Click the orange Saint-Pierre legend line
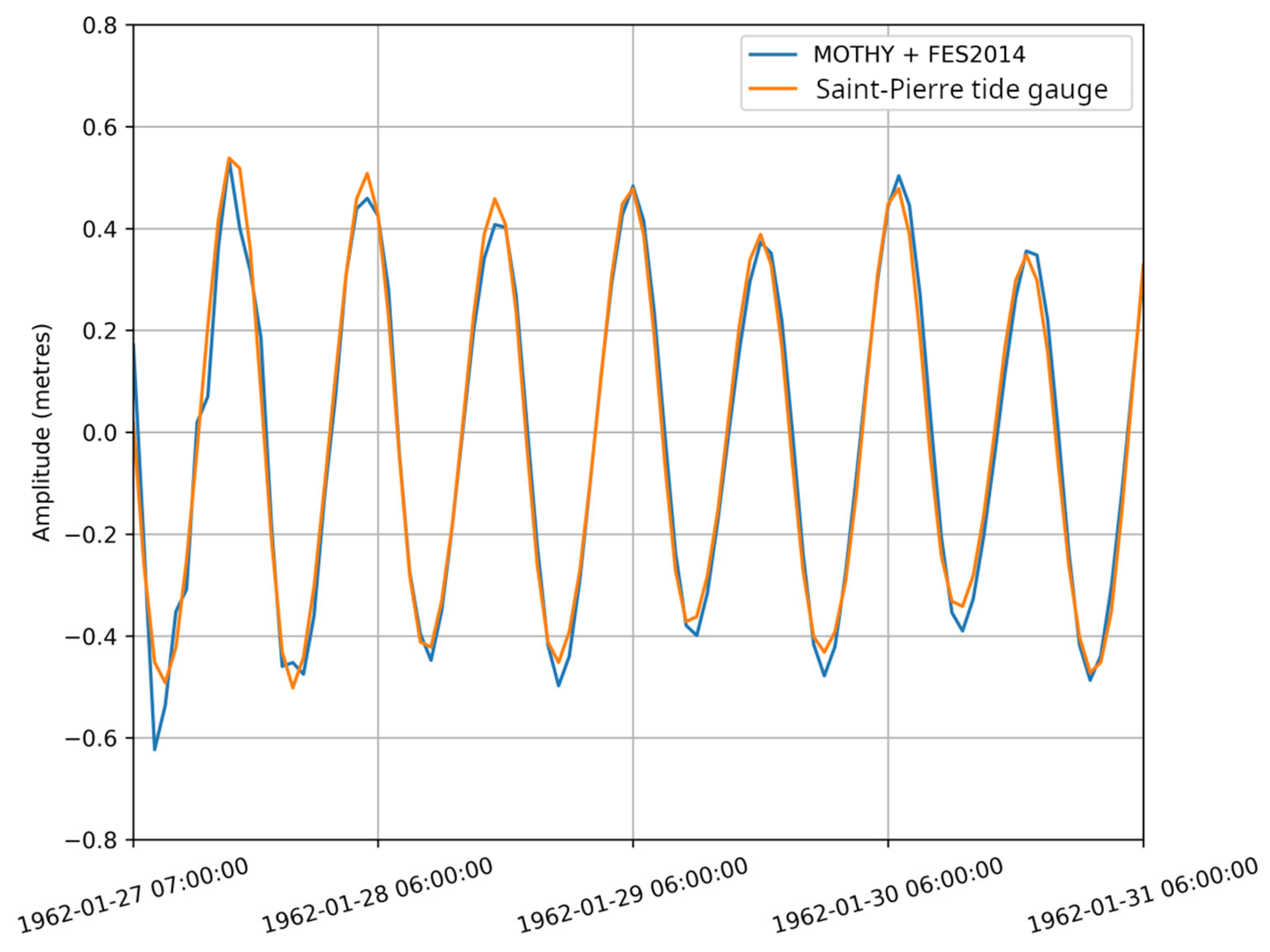The height and width of the screenshot is (952, 1270). point(773,89)
